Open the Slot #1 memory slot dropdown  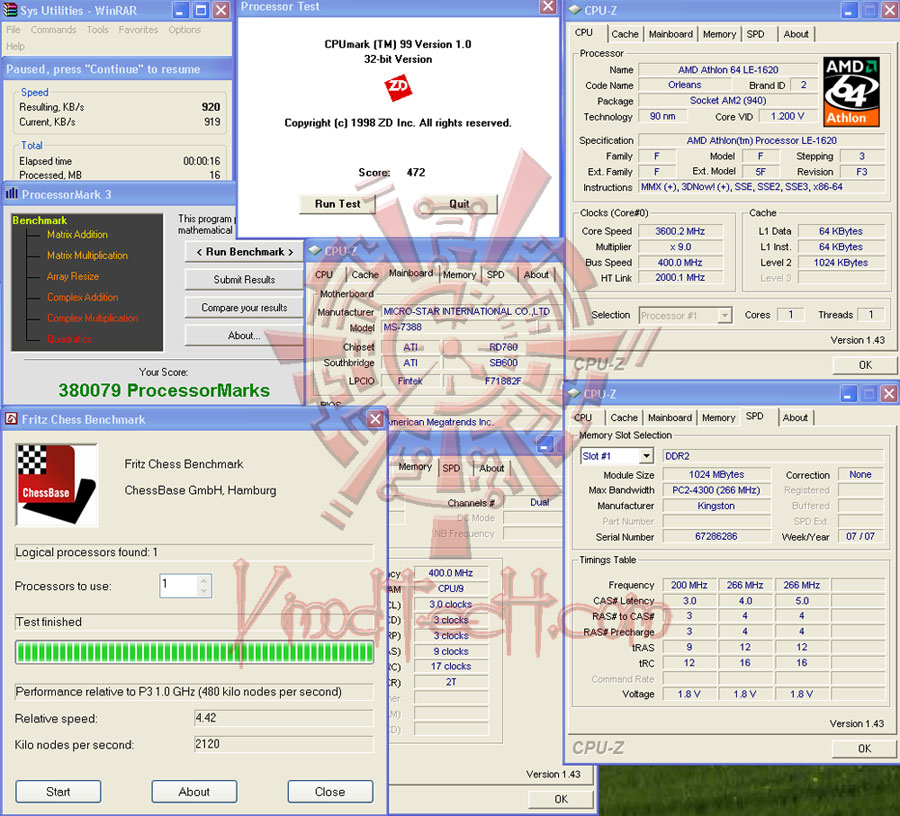click(646, 456)
